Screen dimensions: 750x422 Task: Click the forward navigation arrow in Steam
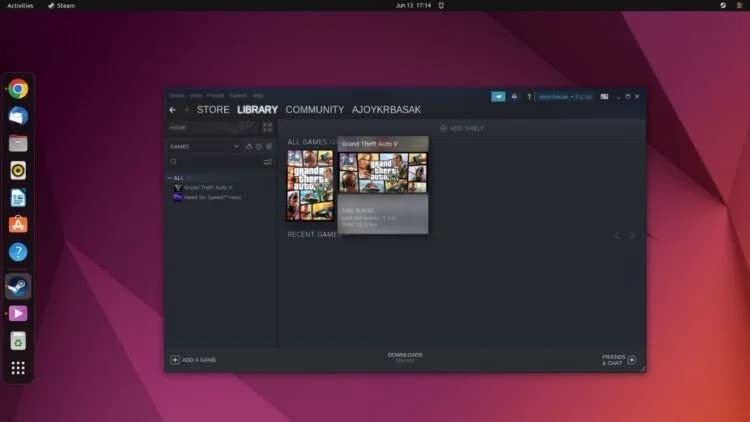(187, 110)
